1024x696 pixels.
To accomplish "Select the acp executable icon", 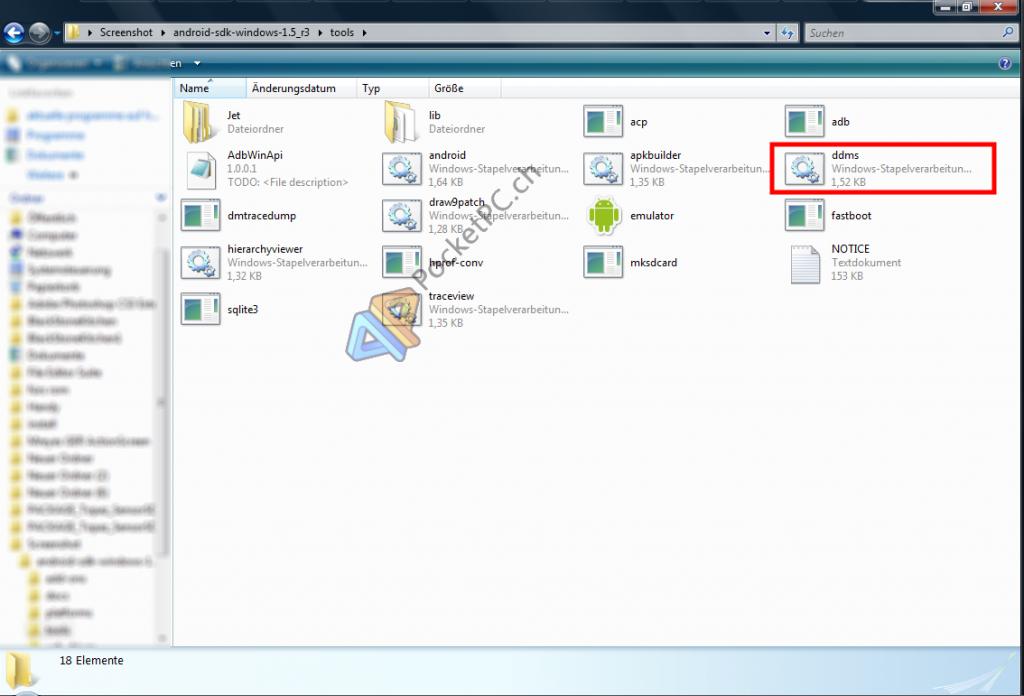I will pyautogui.click(x=603, y=122).
